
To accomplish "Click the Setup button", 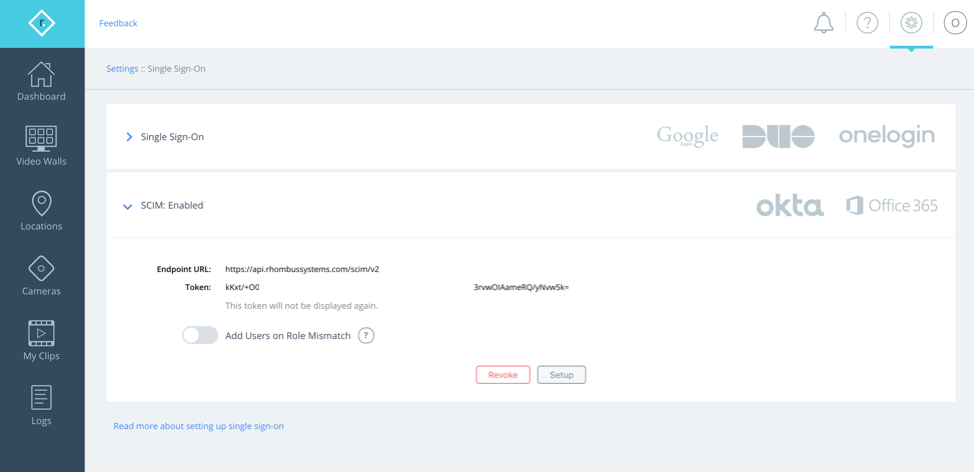I will (x=562, y=375).
